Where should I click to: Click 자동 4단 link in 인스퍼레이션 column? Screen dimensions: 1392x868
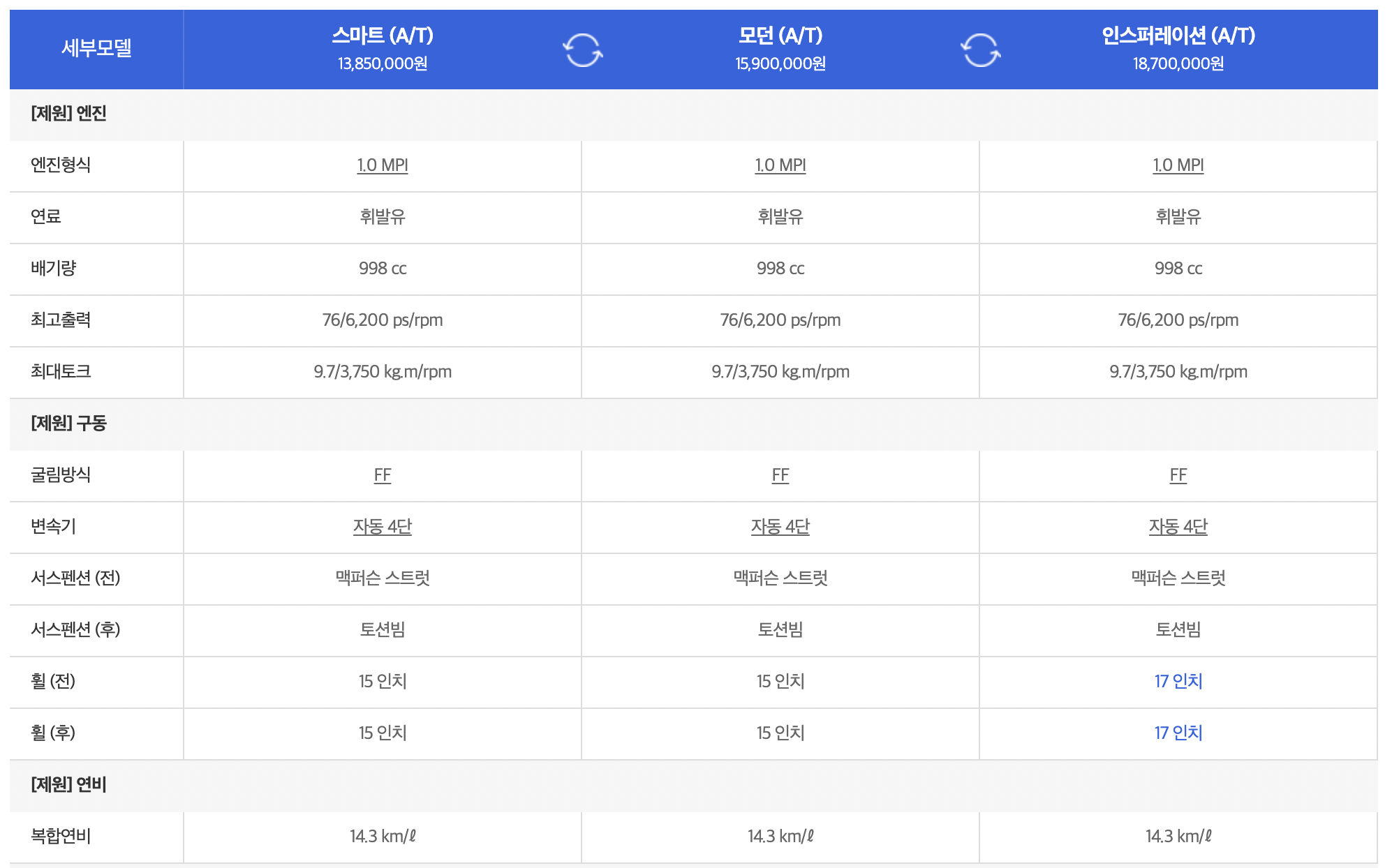click(x=1178, y=527)
